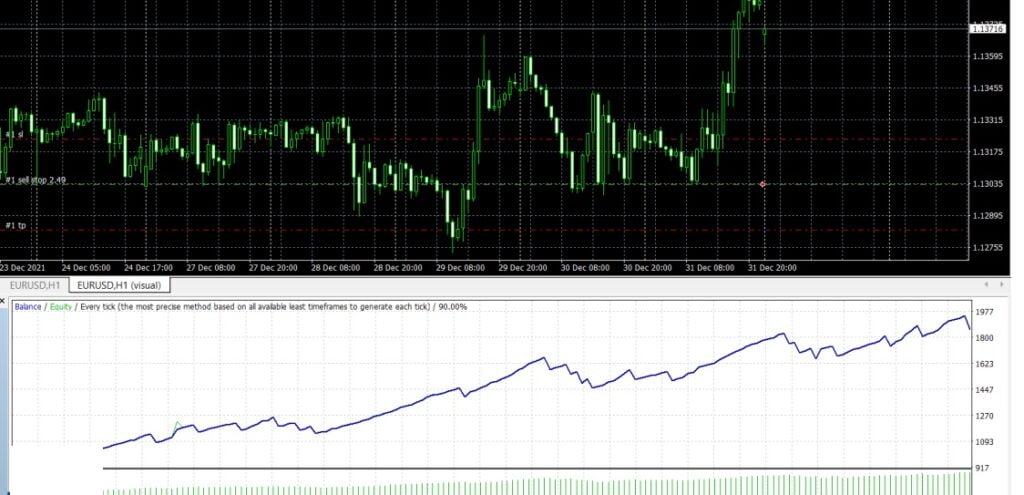Click the 31 Dec 20:00 time axis label

click(x=773, y=268)
